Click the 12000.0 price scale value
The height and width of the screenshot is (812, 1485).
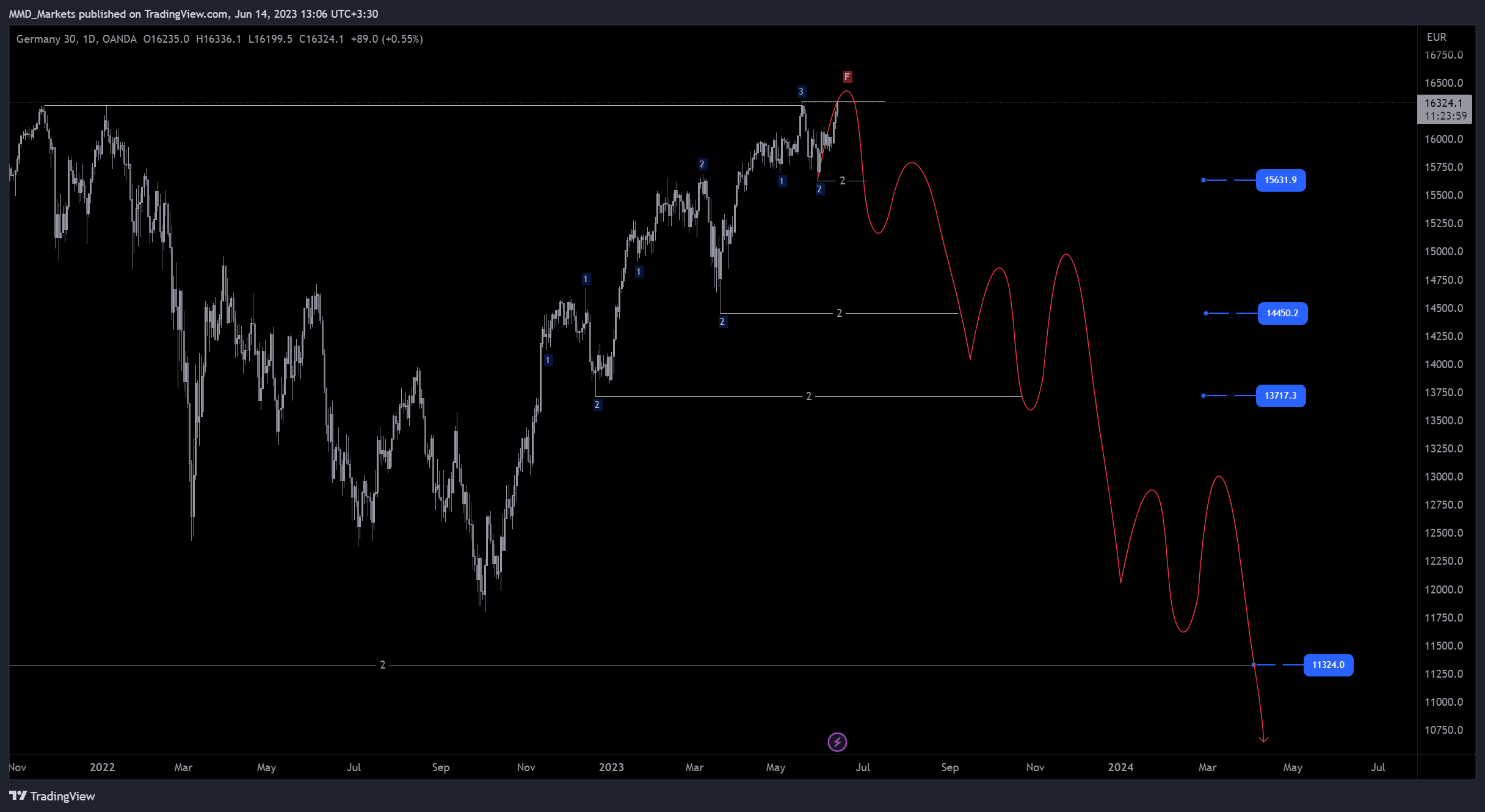(x=1443, y=590)
